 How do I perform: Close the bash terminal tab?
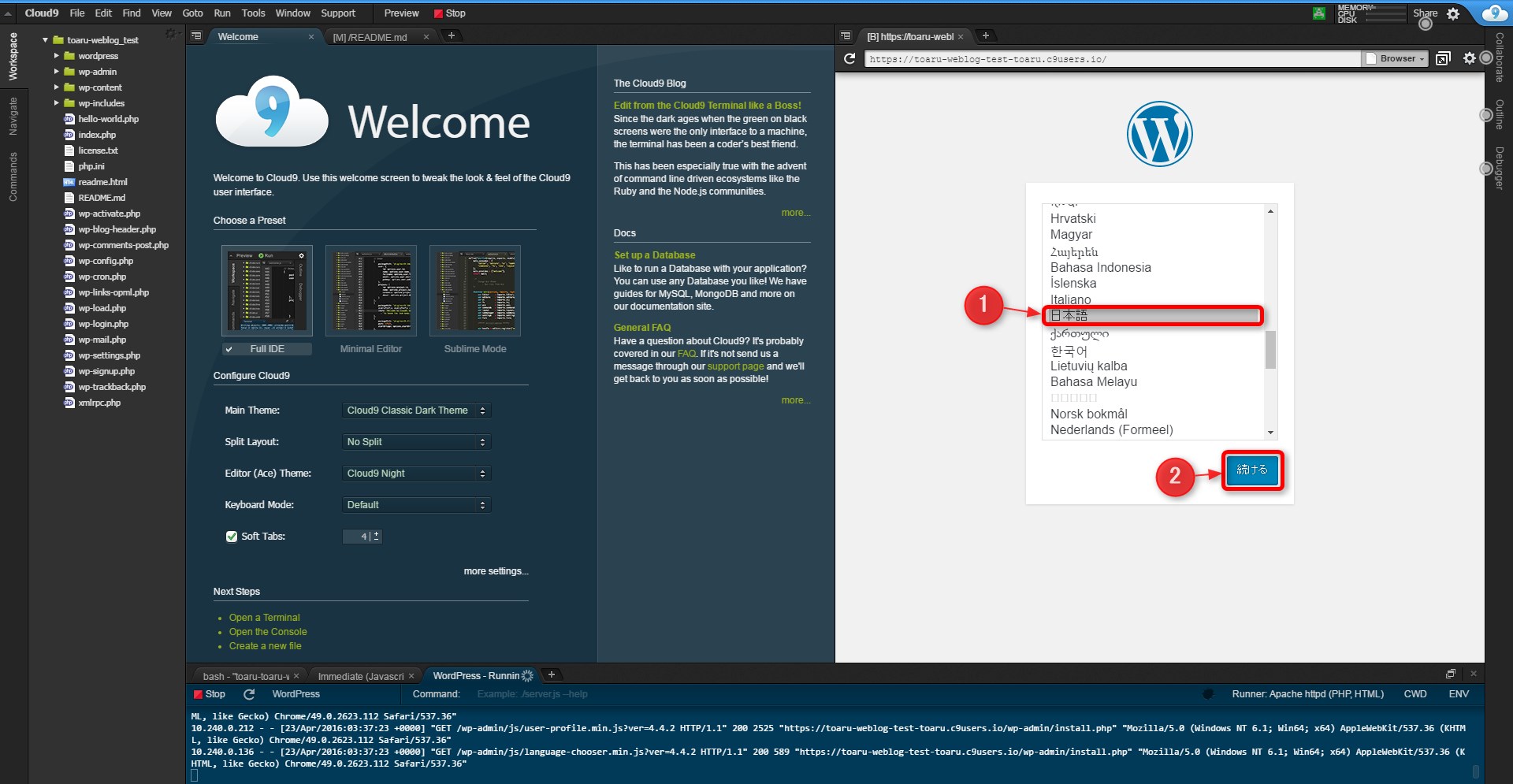(296, 676)
